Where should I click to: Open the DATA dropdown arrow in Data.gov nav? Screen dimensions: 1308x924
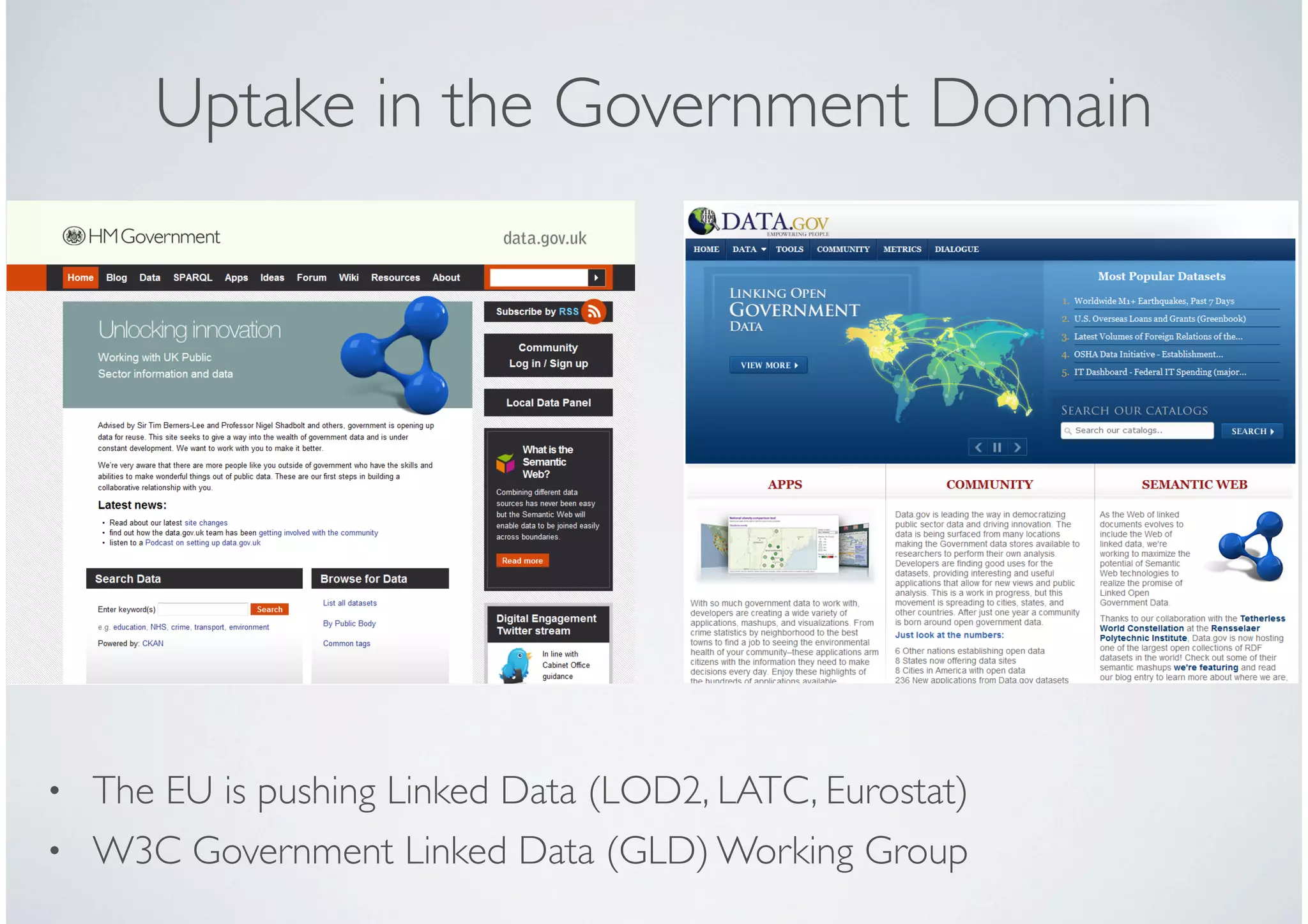[763, 250]
